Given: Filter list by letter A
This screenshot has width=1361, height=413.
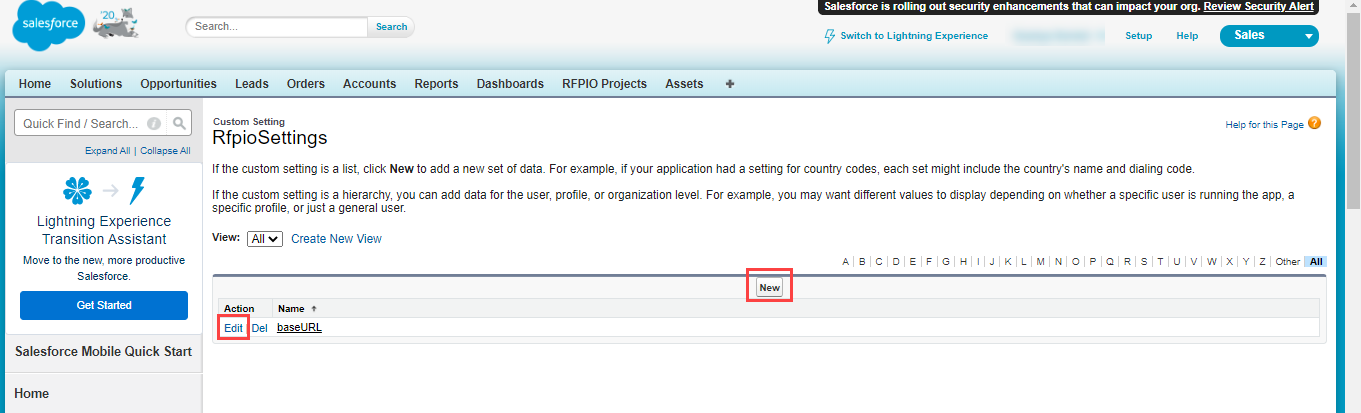Looking at the screenshot, I should (x=845, y=262).
